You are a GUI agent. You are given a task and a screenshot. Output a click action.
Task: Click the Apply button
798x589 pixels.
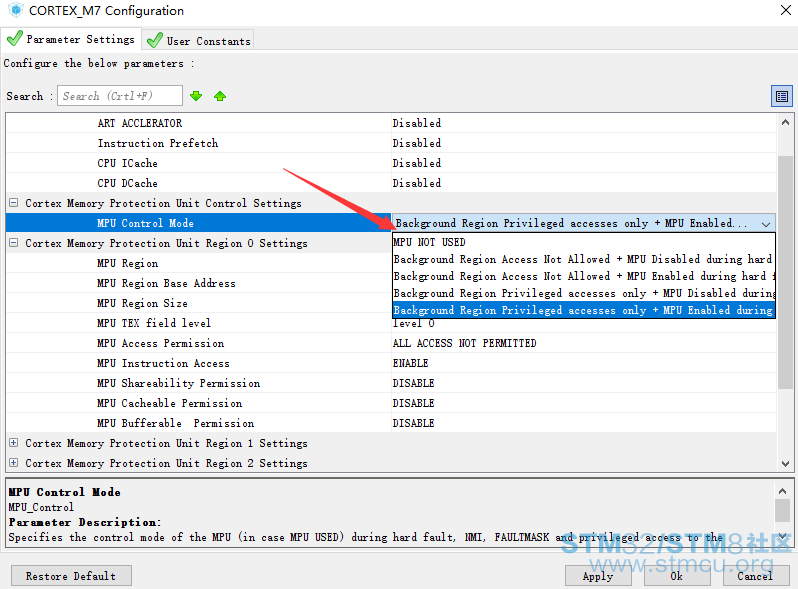[x=598, y=576]
